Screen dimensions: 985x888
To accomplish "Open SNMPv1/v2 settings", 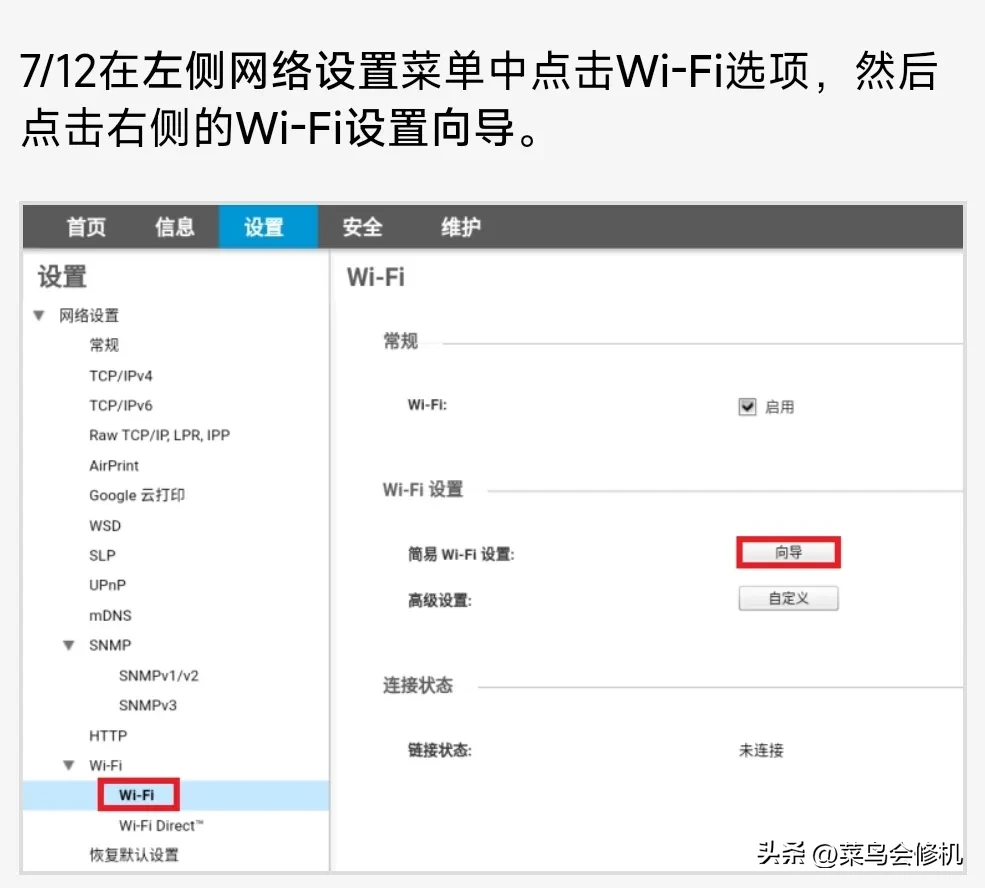I will (158, 676).
